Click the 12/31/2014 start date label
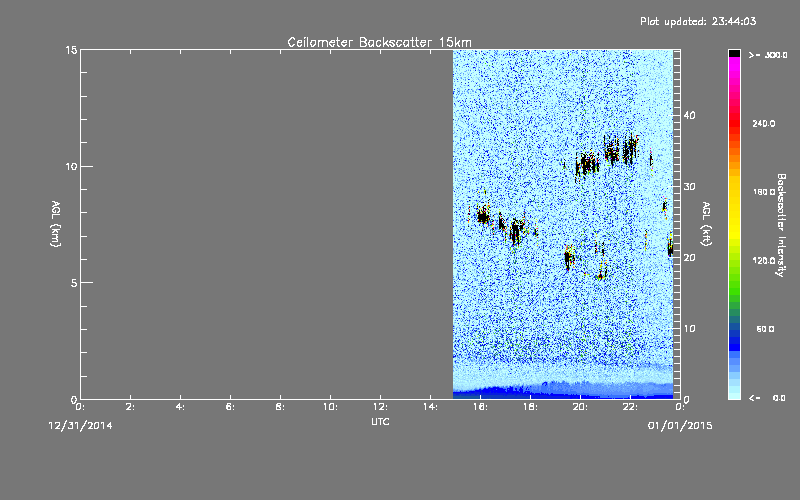Viewport: 800px width, 500px height. (x=80, y=426)
